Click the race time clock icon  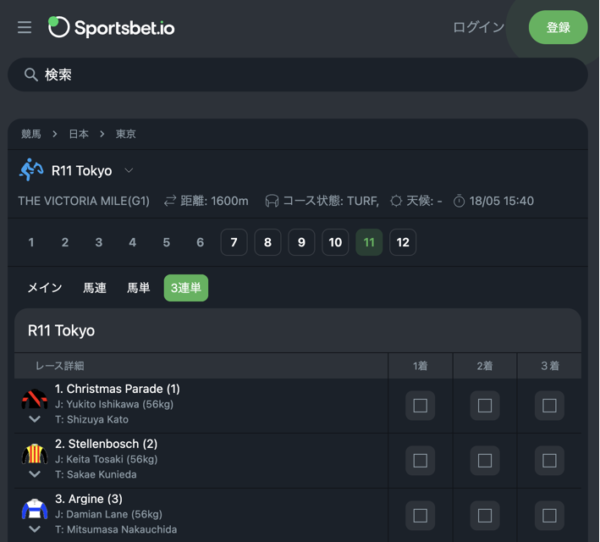point(459,201)
